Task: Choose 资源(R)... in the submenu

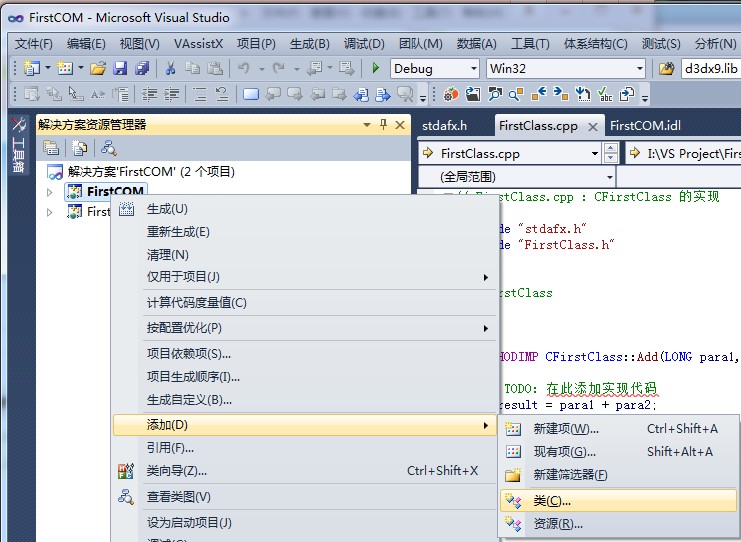Action: tap(618, 524)
